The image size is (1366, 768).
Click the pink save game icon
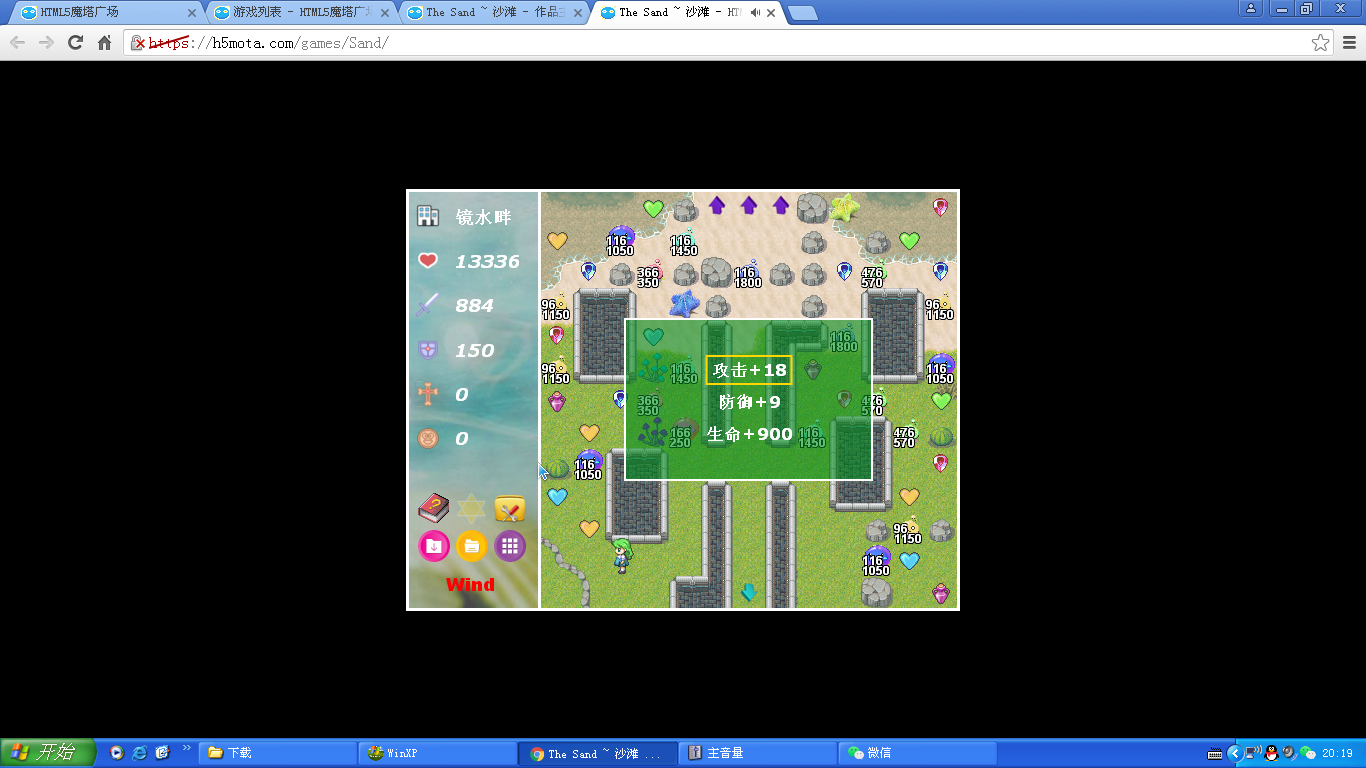433,546
